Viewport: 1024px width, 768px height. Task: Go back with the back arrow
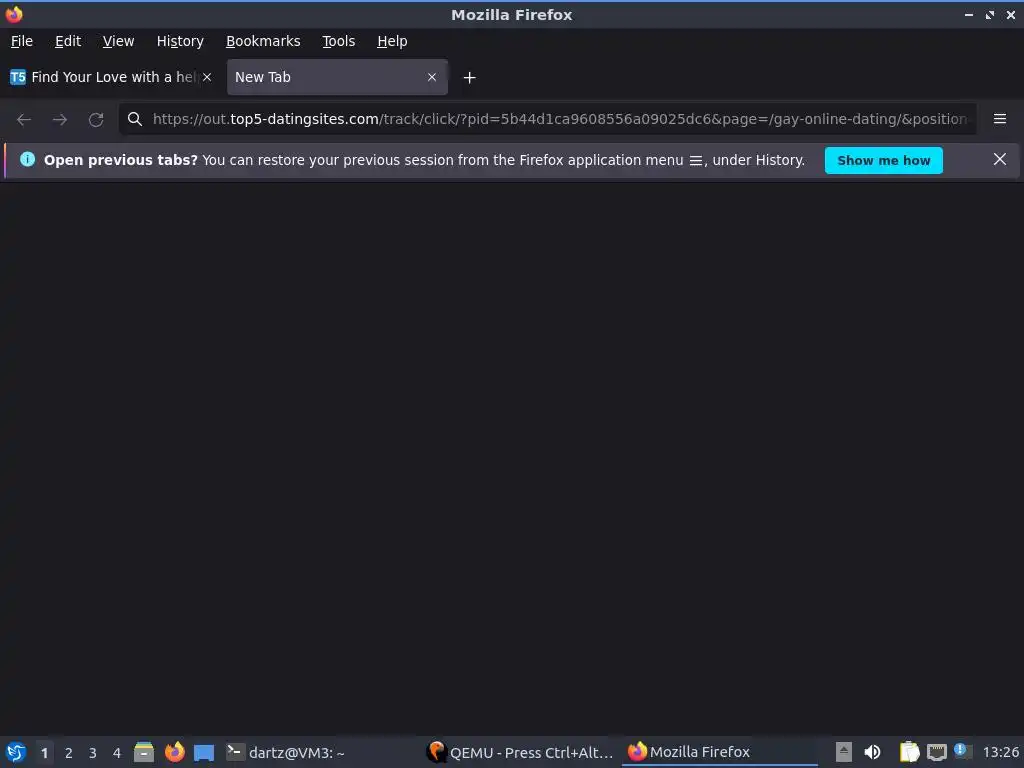click(x=24, y=120)
